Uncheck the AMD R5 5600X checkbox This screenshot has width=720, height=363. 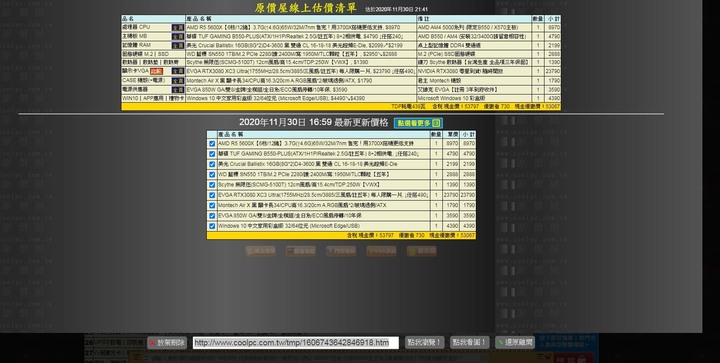(212, 144)
